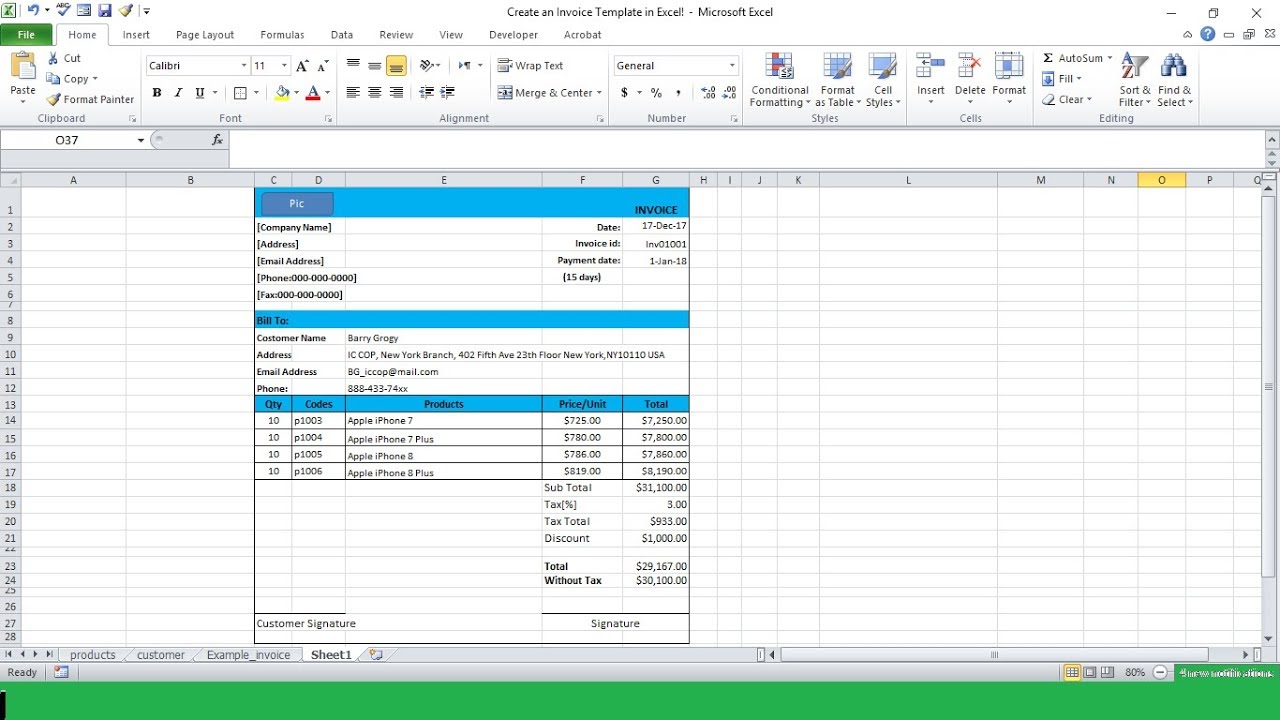This screenshot has width=1280, height=720.
Task: Open the Name Box dropdown arrow
Action: (x=140, y=140)
